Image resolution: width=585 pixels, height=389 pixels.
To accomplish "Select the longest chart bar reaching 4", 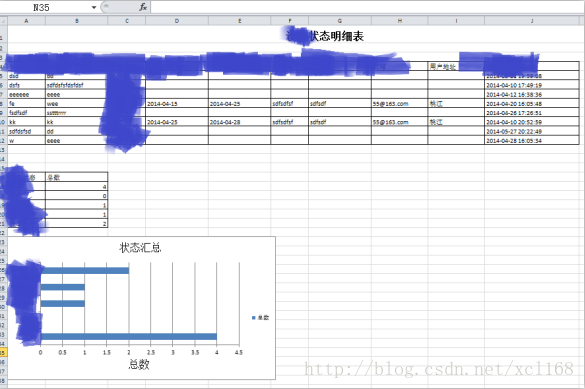I will (x=129, y=337).
